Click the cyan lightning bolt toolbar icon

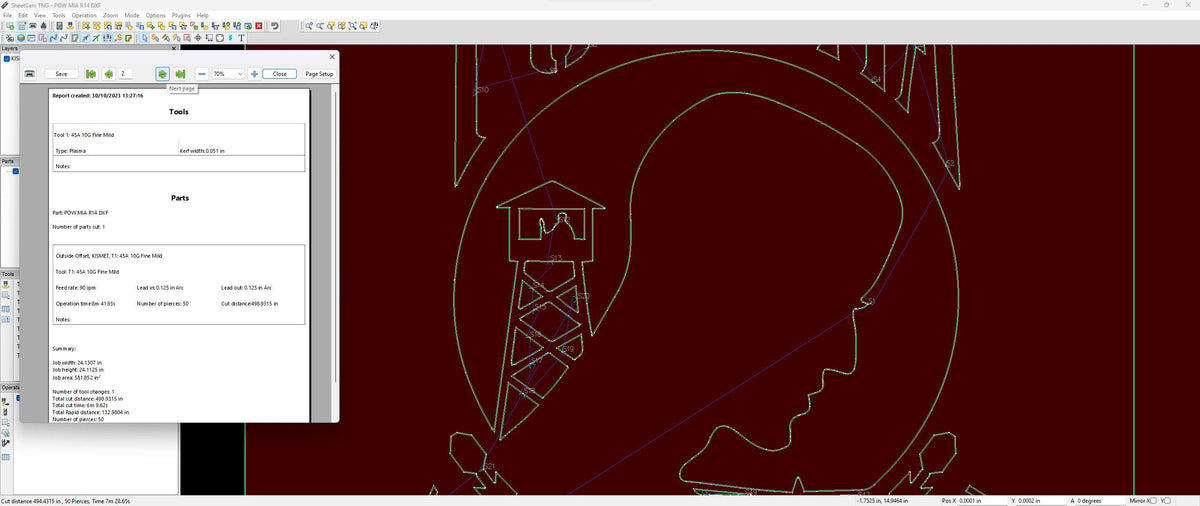tap(230, 38)
